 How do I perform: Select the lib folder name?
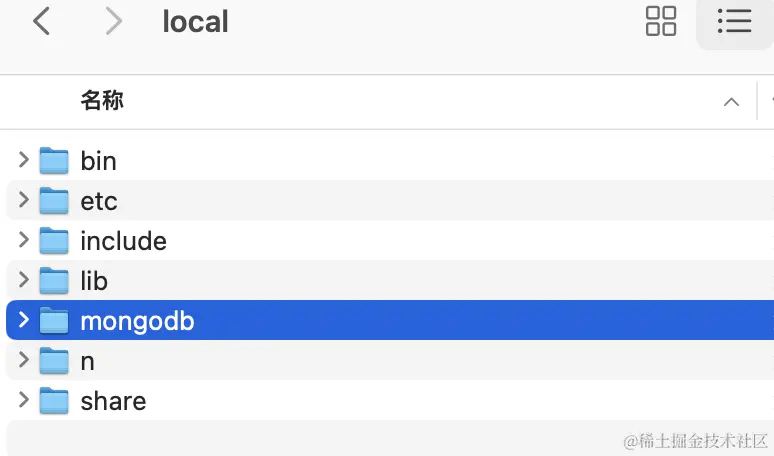[94, 280]
